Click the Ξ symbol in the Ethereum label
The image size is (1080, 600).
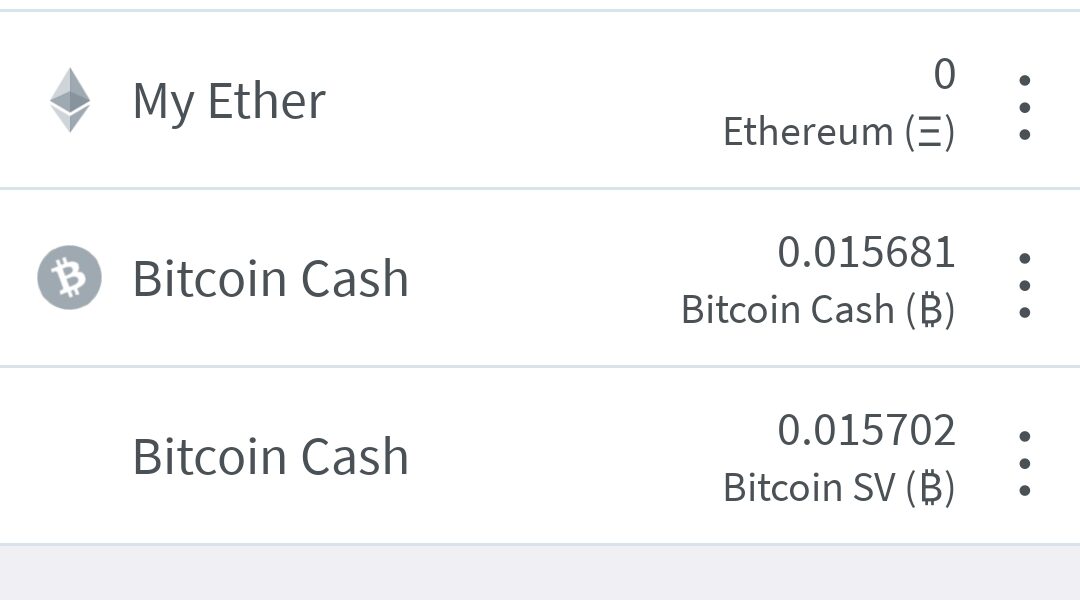click(x=930, y=133)
